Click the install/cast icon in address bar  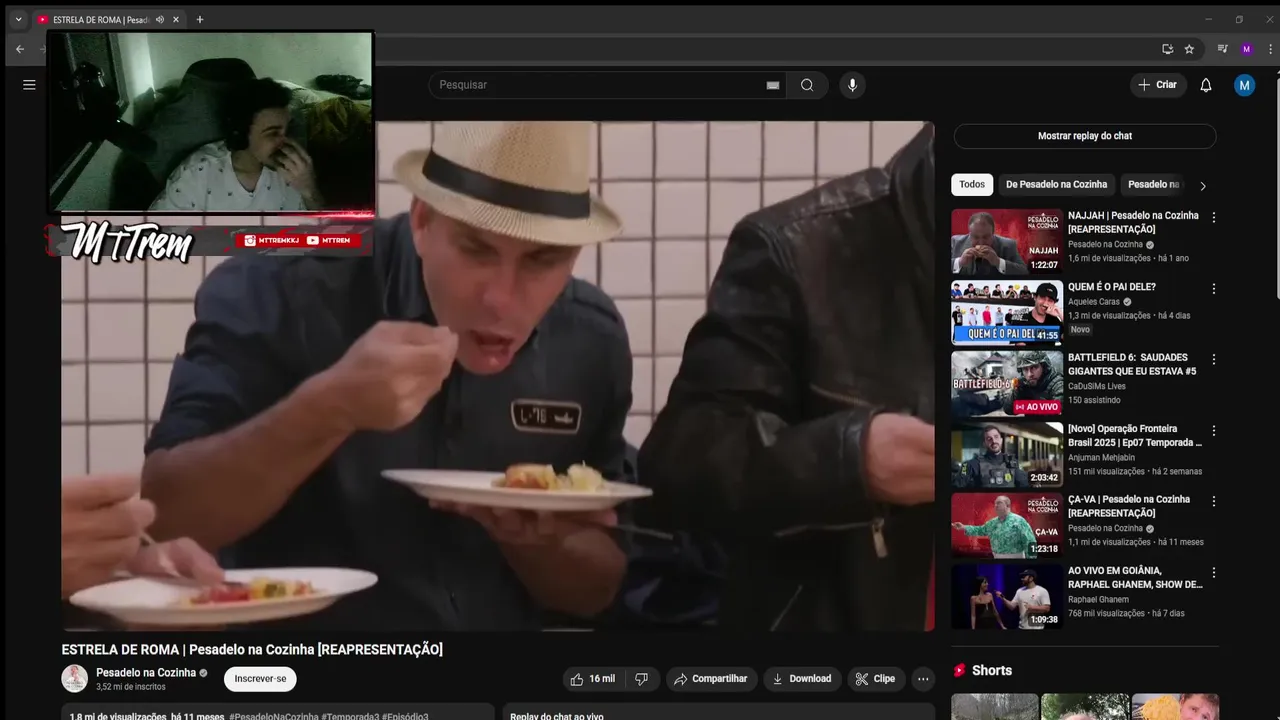(x=1167, y=49)
